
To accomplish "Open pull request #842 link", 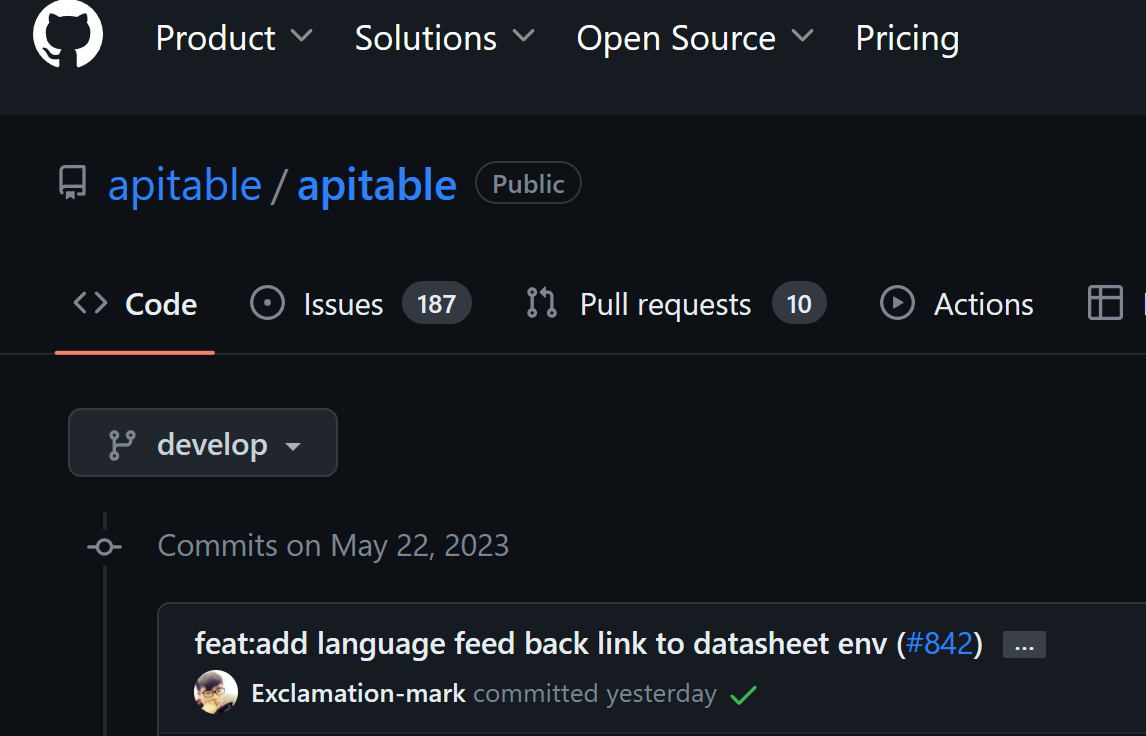I will (939, 643).
